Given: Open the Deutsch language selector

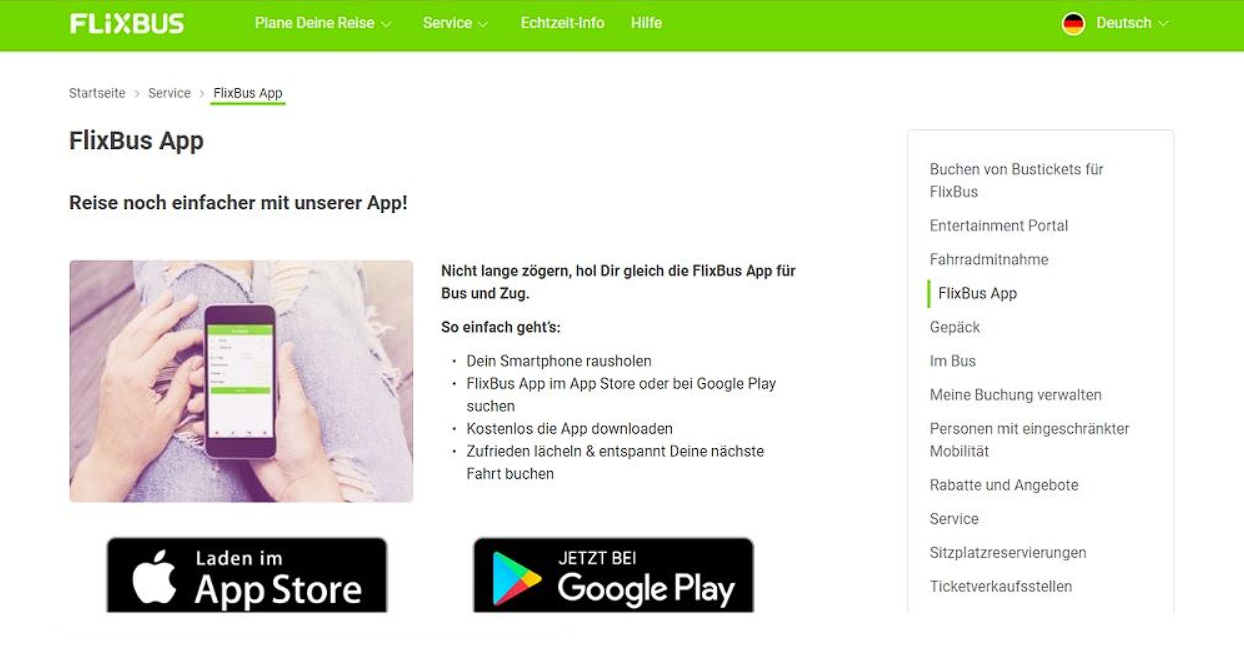Looking at the screenshot, I should tap(1115, 23).
